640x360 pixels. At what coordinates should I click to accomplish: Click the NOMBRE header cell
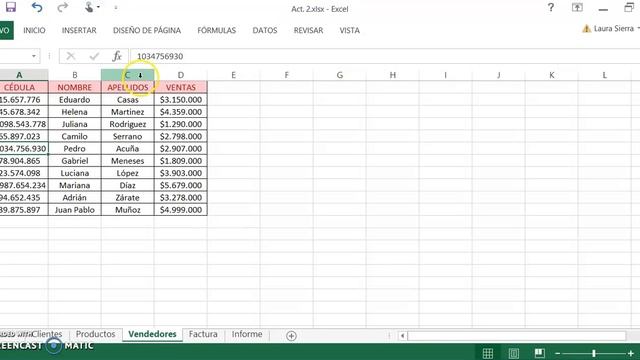point(75,87)
